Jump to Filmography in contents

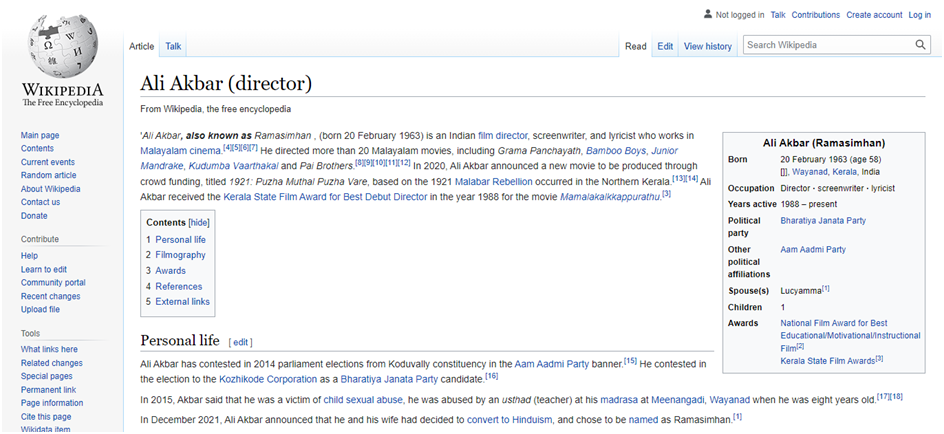[x=181, y=255]
